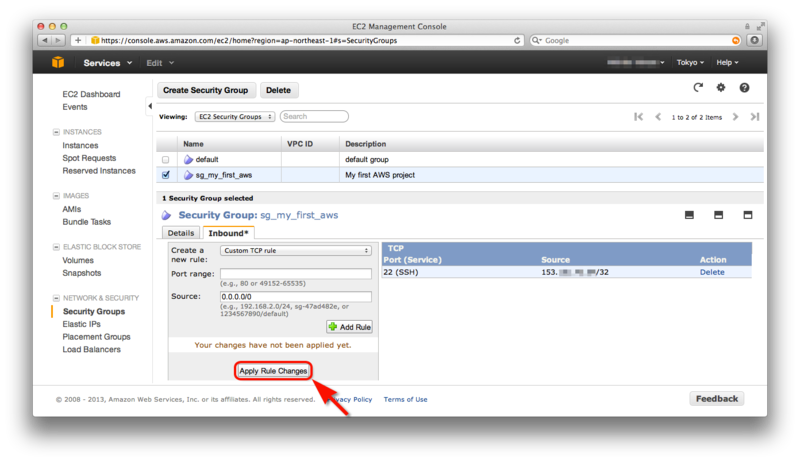Minimize the details pane layout icon
Image resolution: width=800 pixels, height=462 pixels.
pyautogui.click(x=689, y=215)
